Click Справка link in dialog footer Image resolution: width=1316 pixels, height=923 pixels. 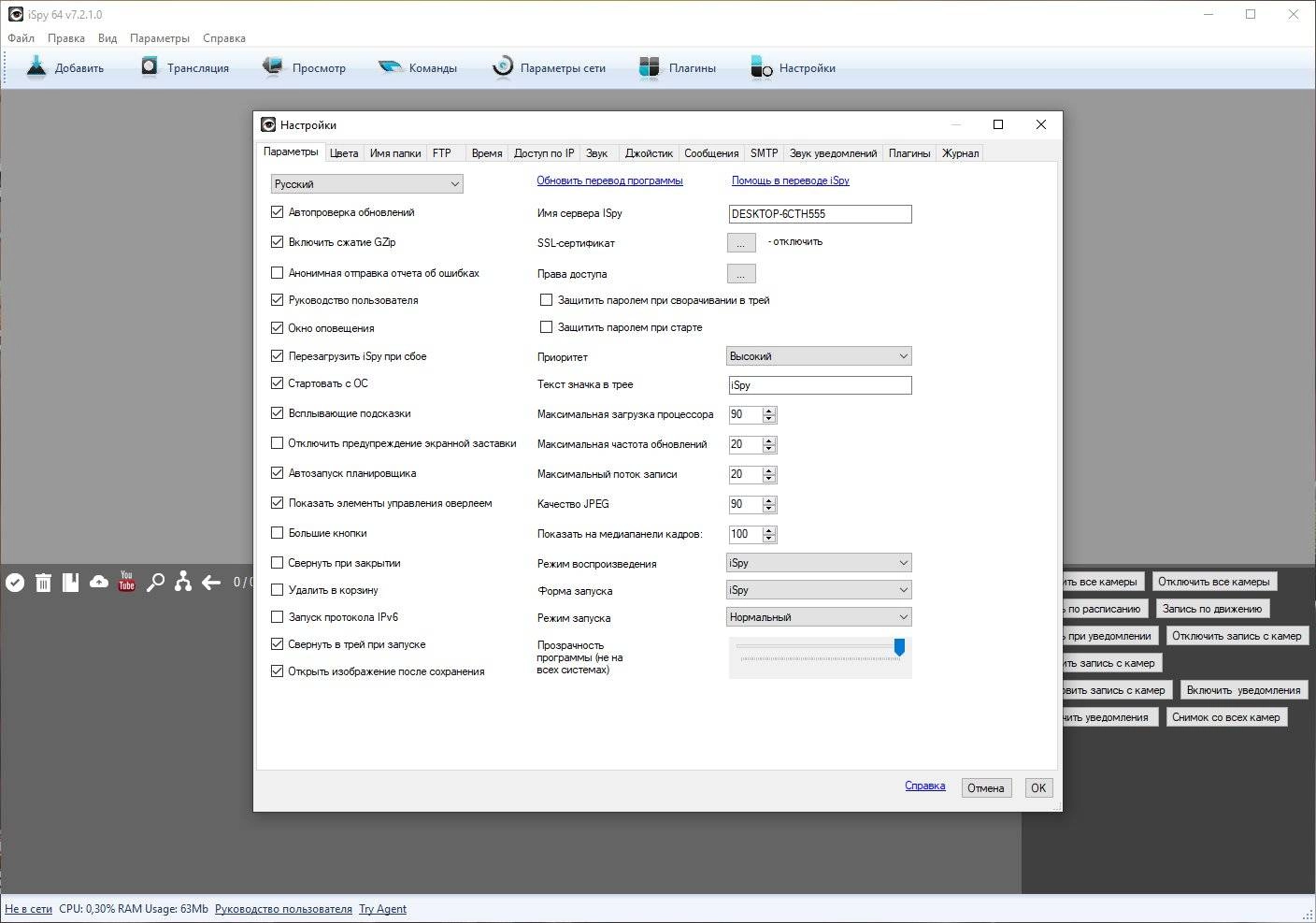click(925, 786)
